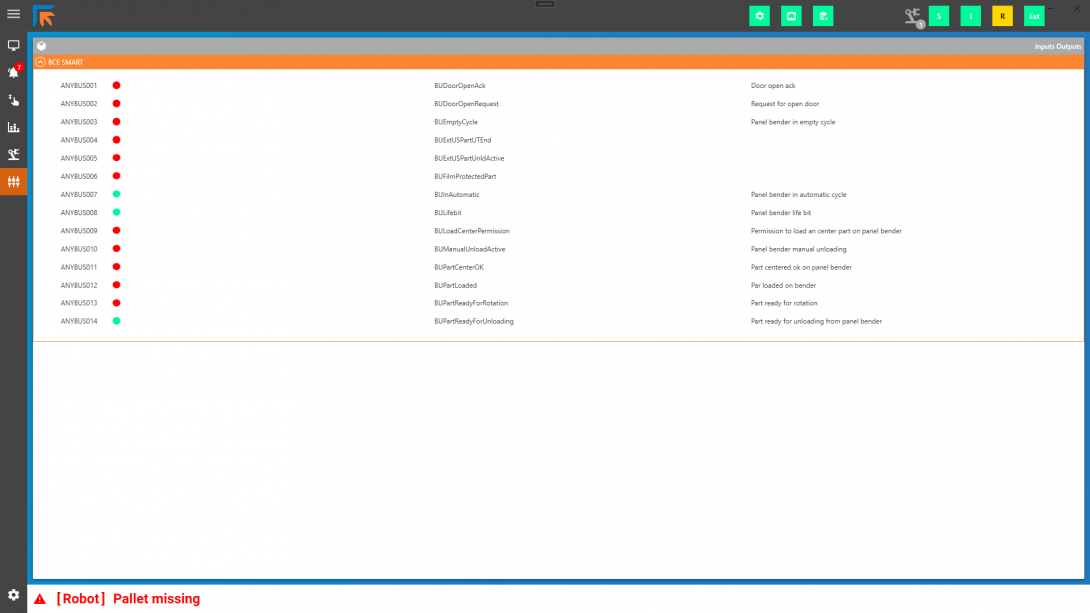The width and height of the screenshot is (1090, 613).
Task: Toggle the ANYBUS007 green indicator
Action: 116,194
